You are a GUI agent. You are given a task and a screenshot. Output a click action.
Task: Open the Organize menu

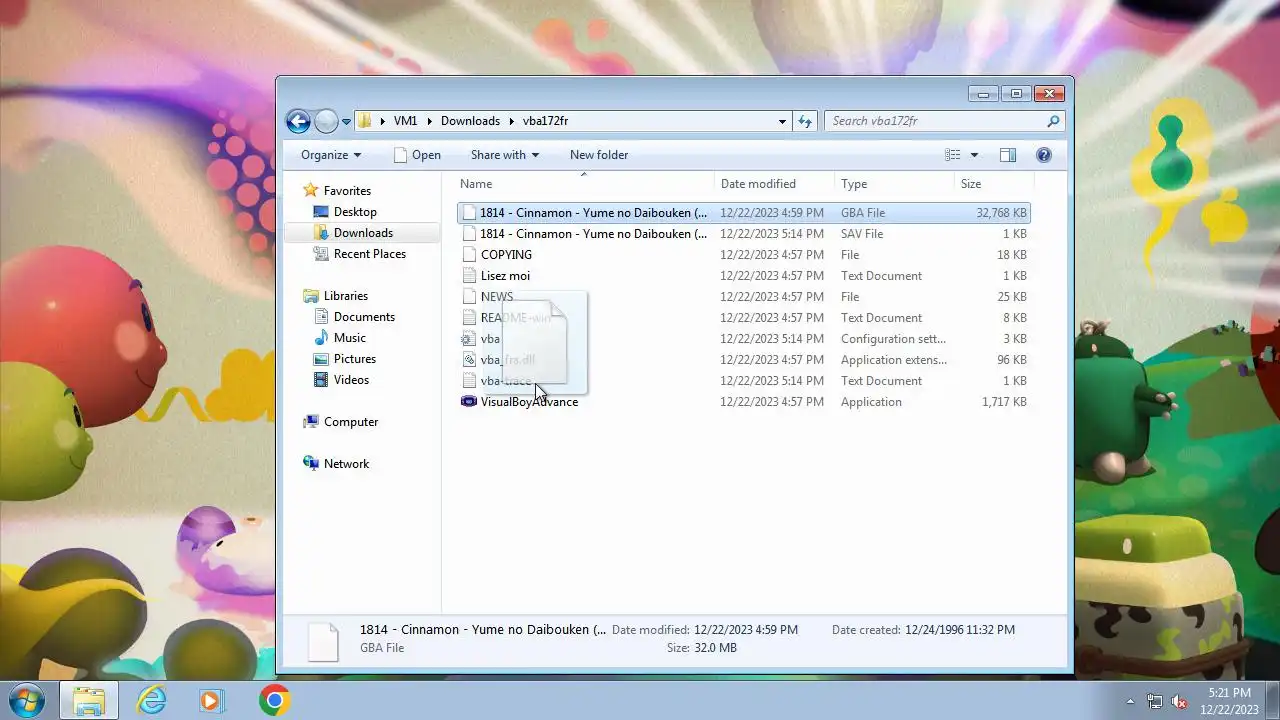(x=331, y=155)
